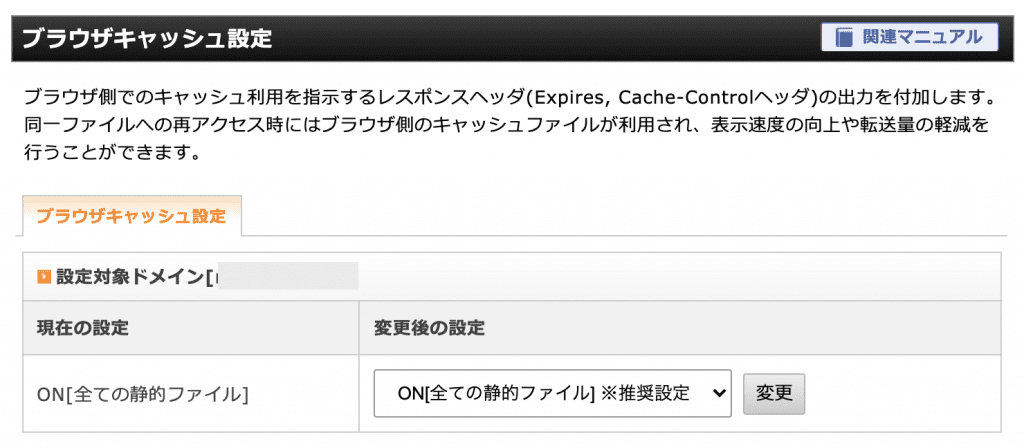Click the 行うことができます。 closing line
The height and width of the screenshot is (448, 1024).
110,155
